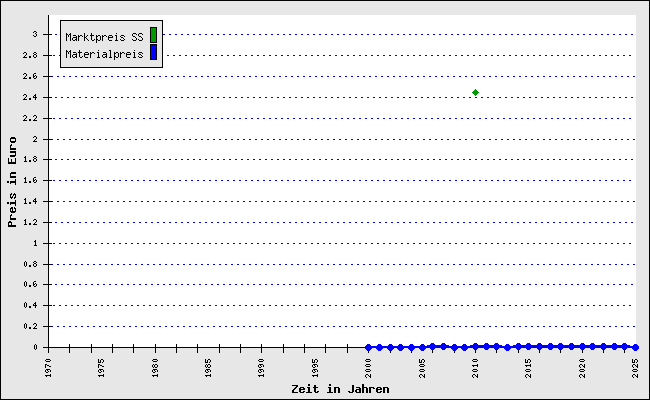Click the 'Preis in Euro' y-axis title

point(12,187)
